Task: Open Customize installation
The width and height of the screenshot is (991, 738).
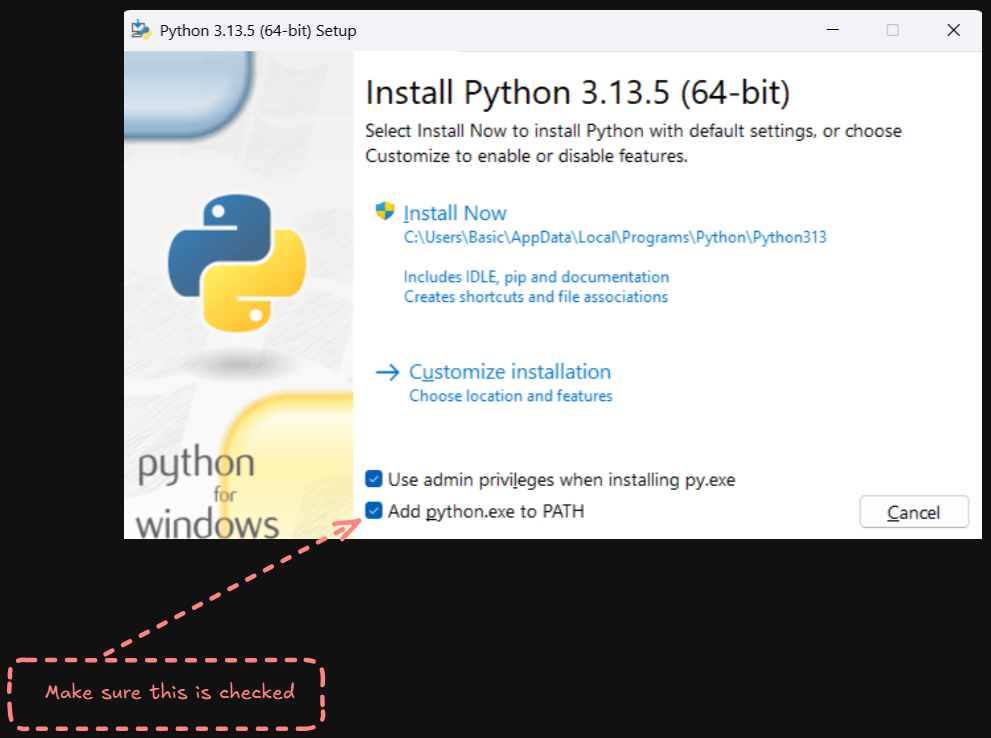Action: 510,372
